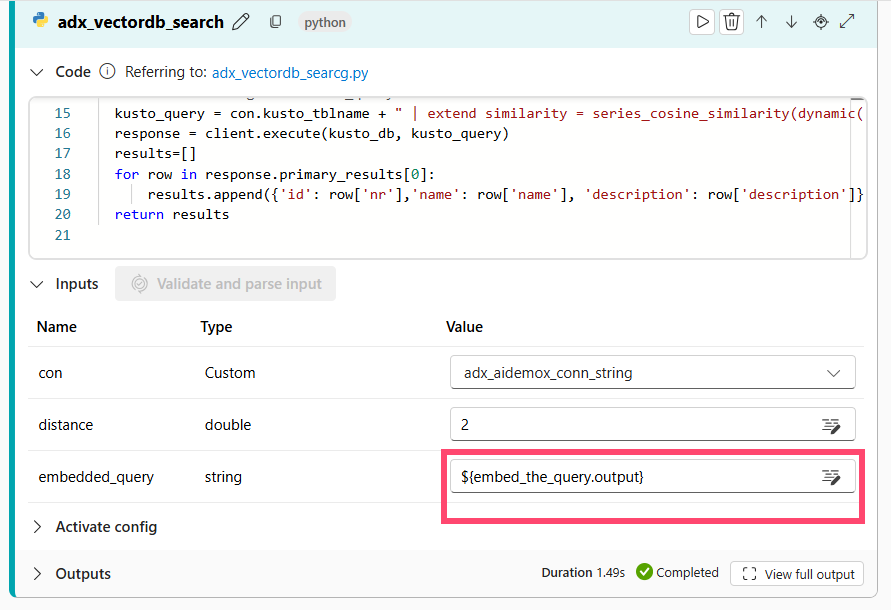Click code line 18 for loop
This screenshot has height=610, width=891.
coord(274,175)
